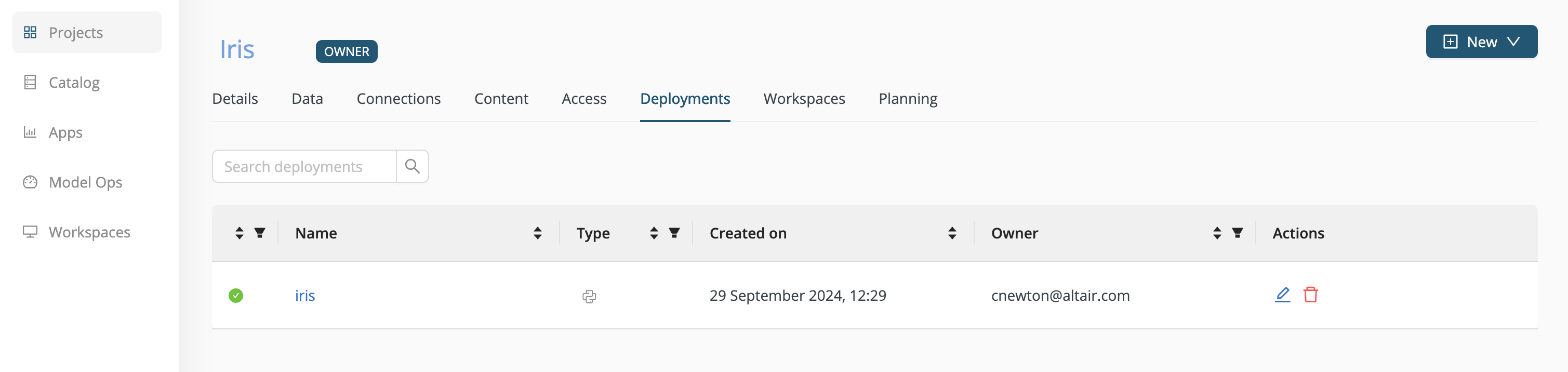This screenshot has width=1568, height=372.
Task: Click the creation date 29 September 2024, 12:29
Action: coord(798,295)
